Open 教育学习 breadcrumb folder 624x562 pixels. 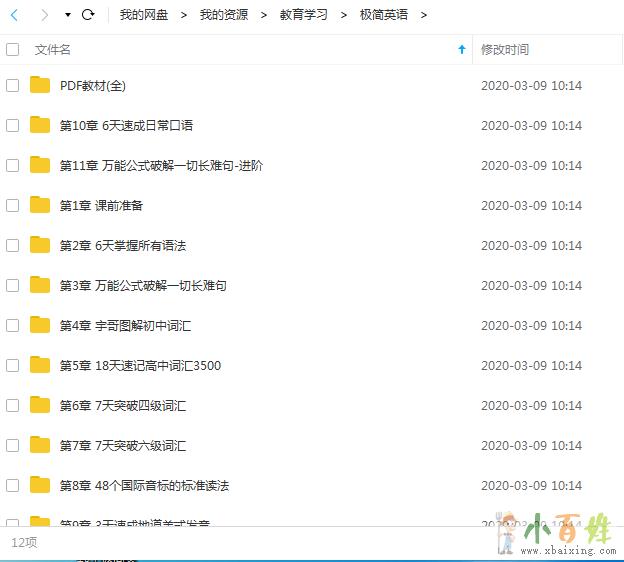pyautogui.click(x=303, y=15)
